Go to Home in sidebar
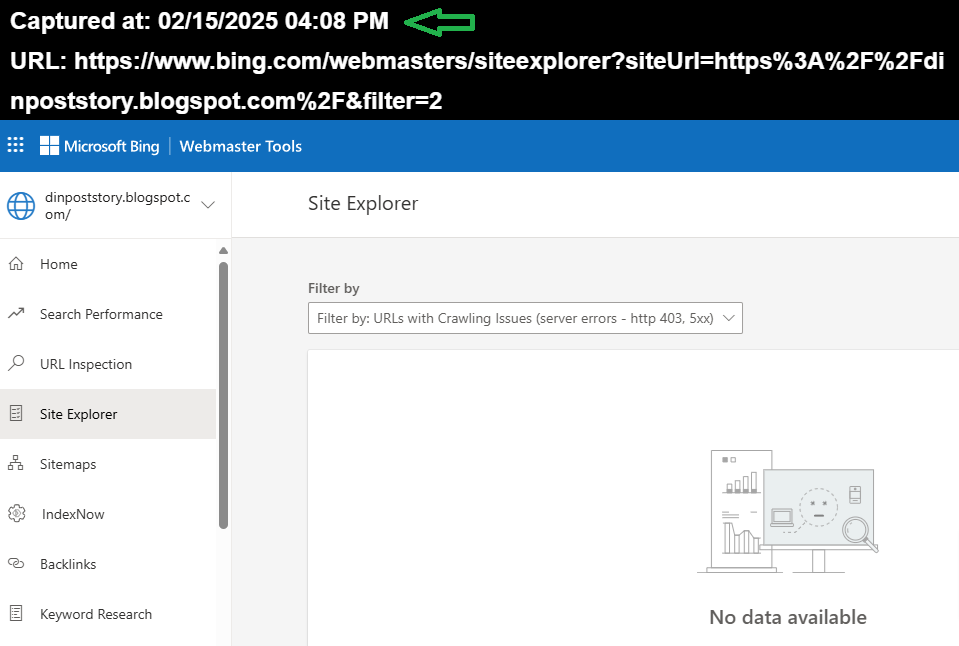Viewport: 959px width, 646px height. 59,264
